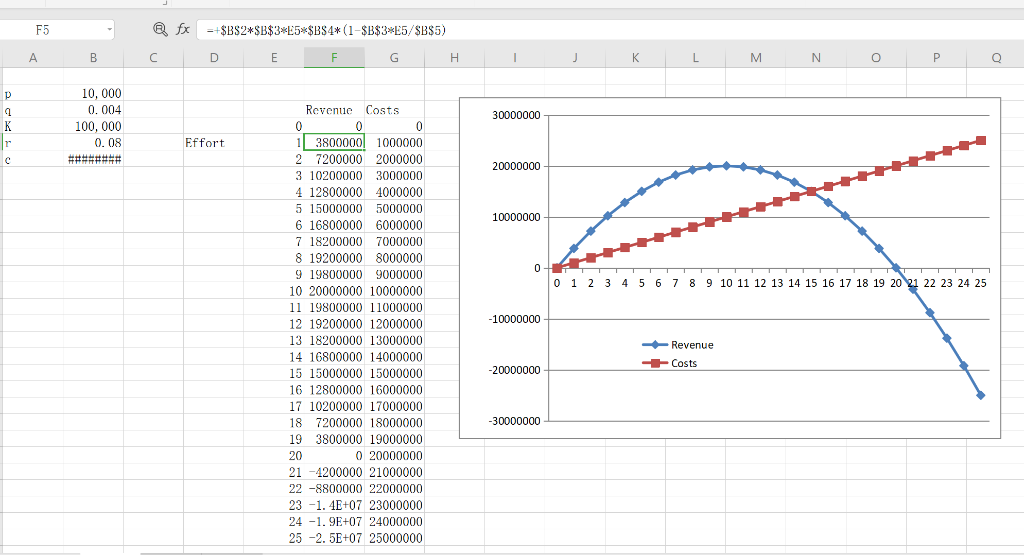The image size is (1024, 555).
Task: Select the active cell showing 3800000 beside effort 1
Action: [x=334, y=142]
